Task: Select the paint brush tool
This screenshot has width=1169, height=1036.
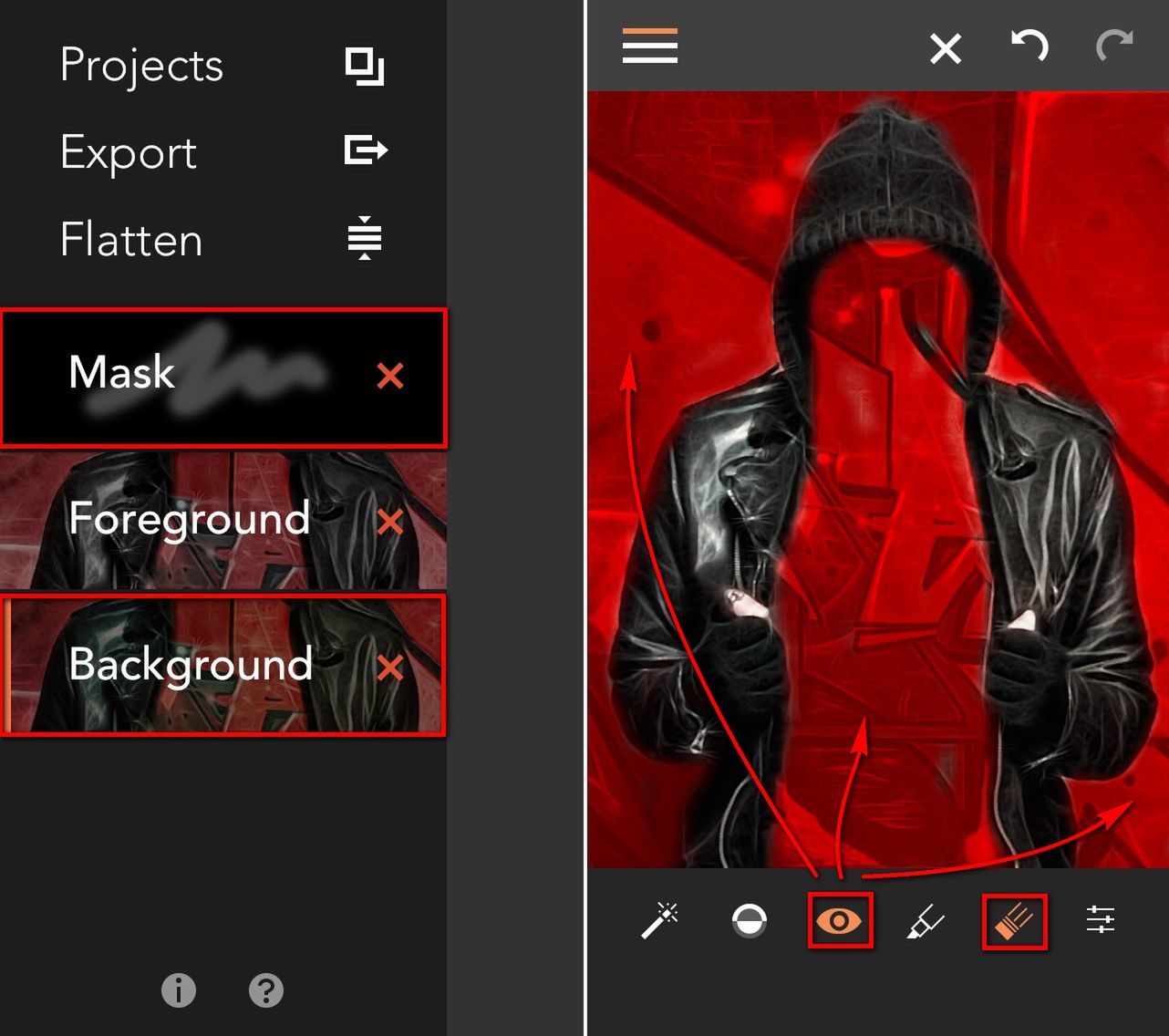Action: [1014, 922]
